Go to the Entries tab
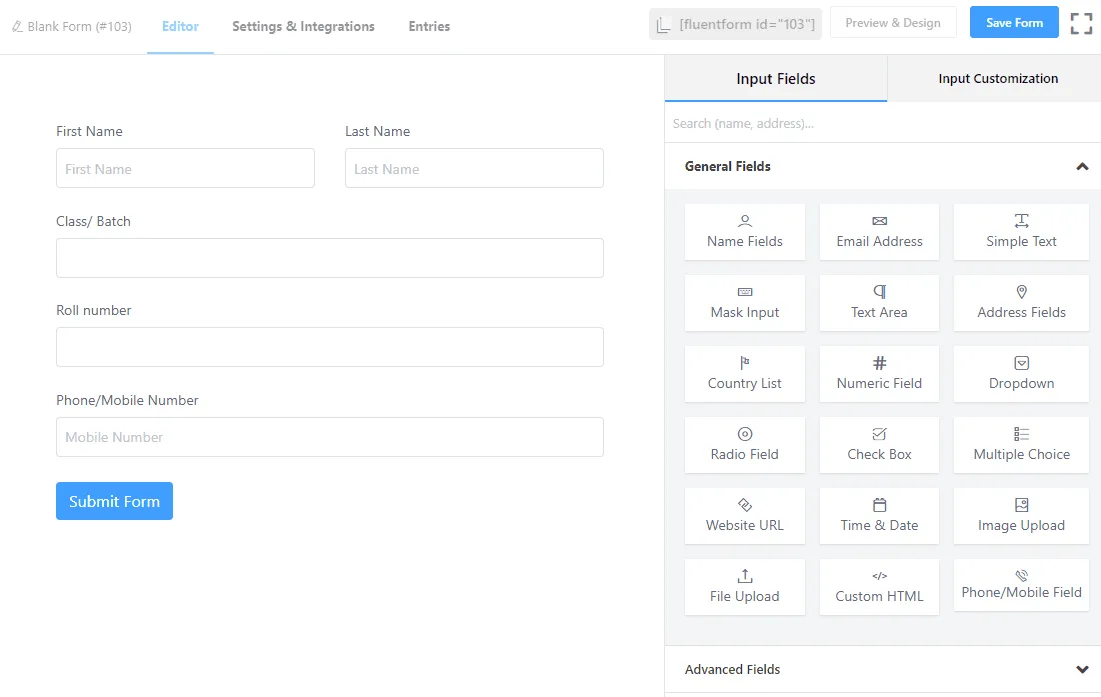The width and height of the screenshot is (1101, 697). (429, 27)
